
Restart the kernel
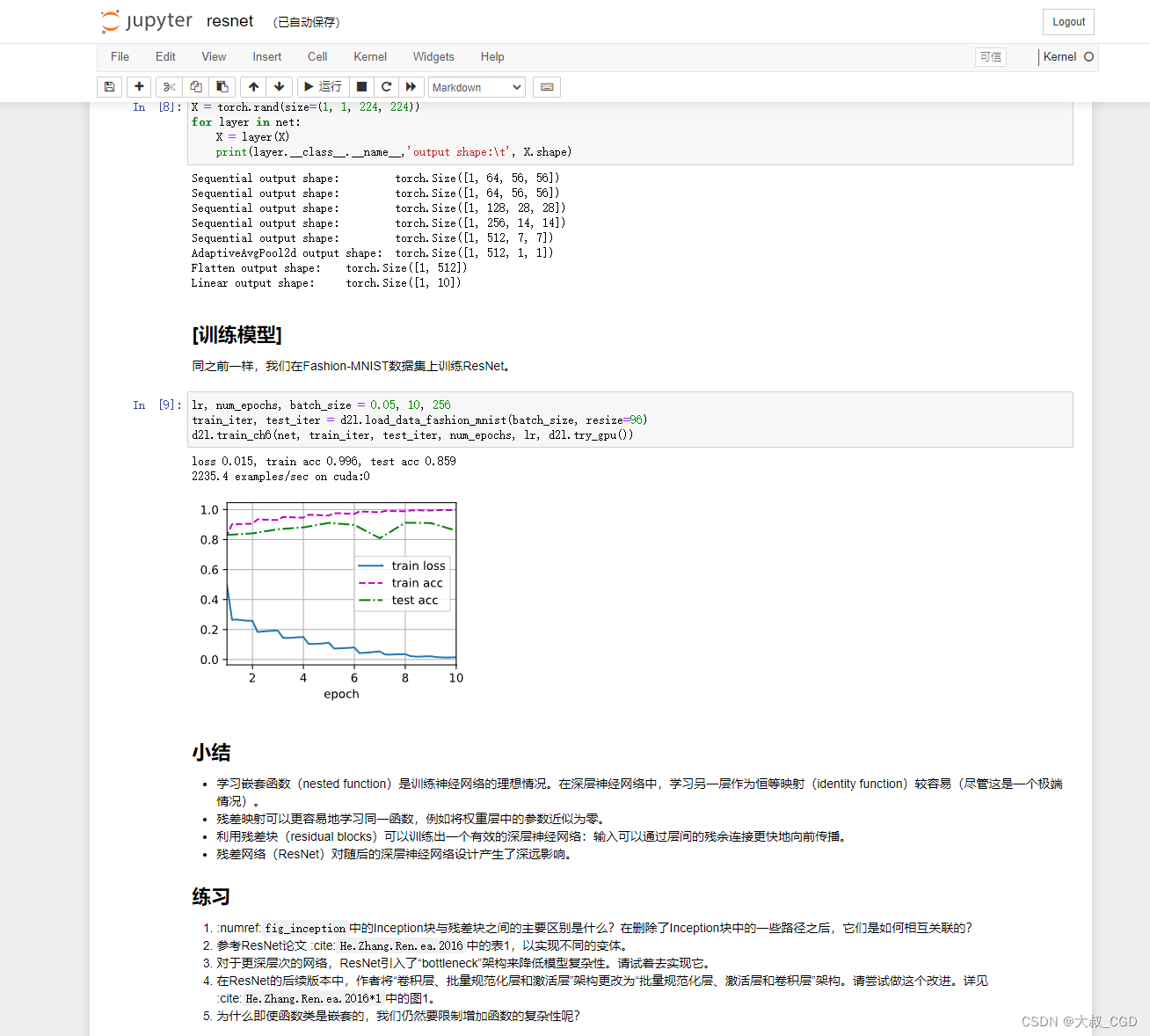[x=386, y=87]
